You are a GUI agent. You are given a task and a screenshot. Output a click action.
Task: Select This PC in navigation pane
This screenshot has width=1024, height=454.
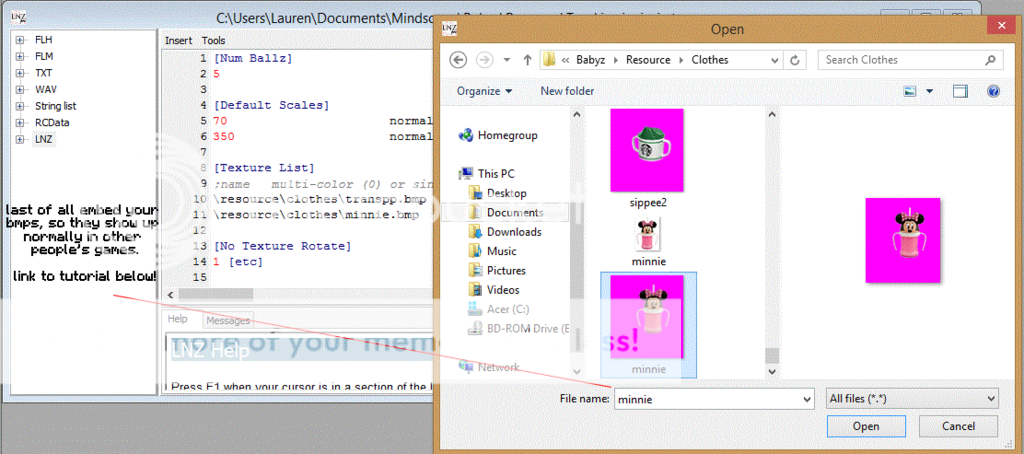coord(487,174)
